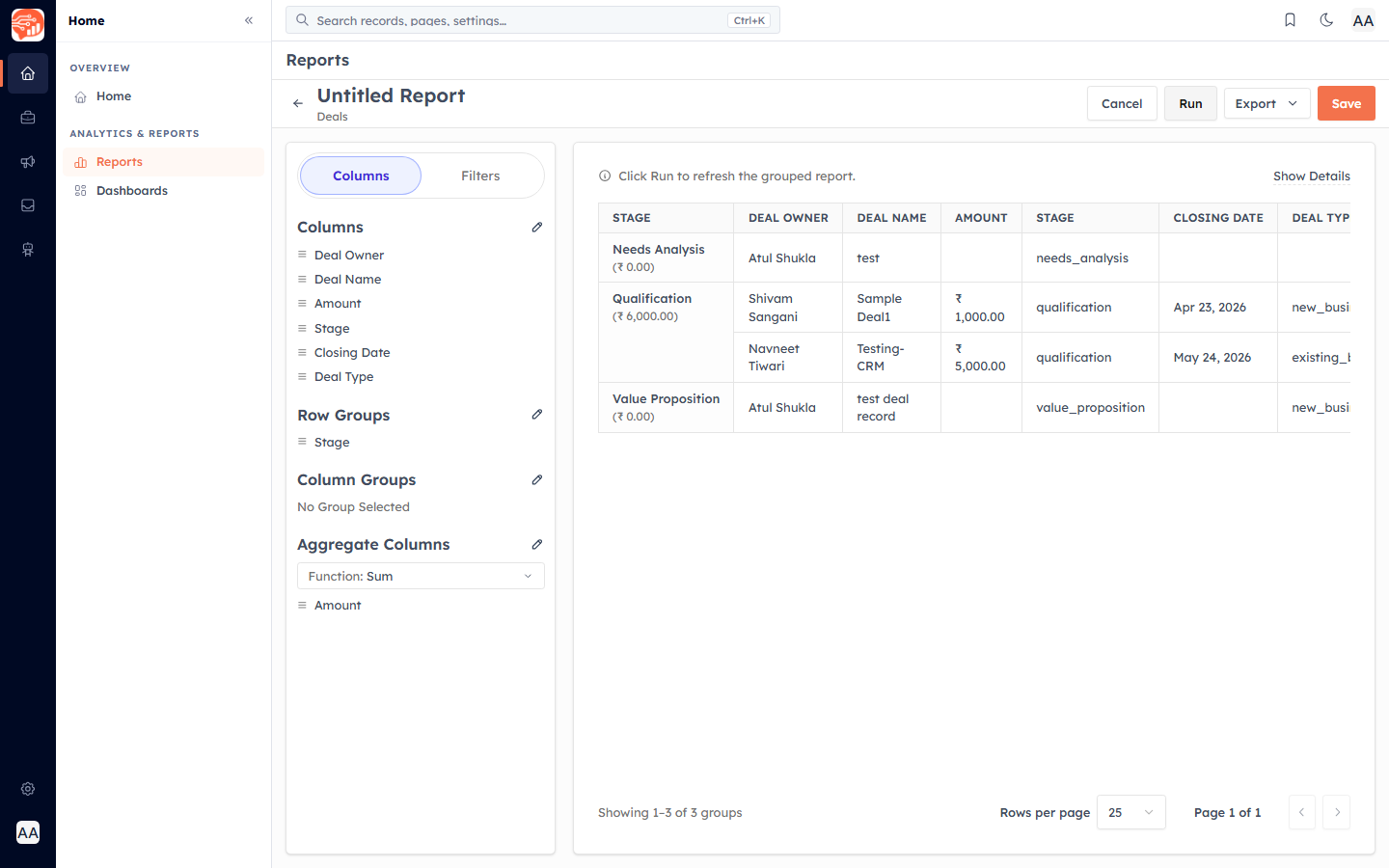Open the megaphone marketing icon in the rail

pyautogui.click(x=28, y=162)
